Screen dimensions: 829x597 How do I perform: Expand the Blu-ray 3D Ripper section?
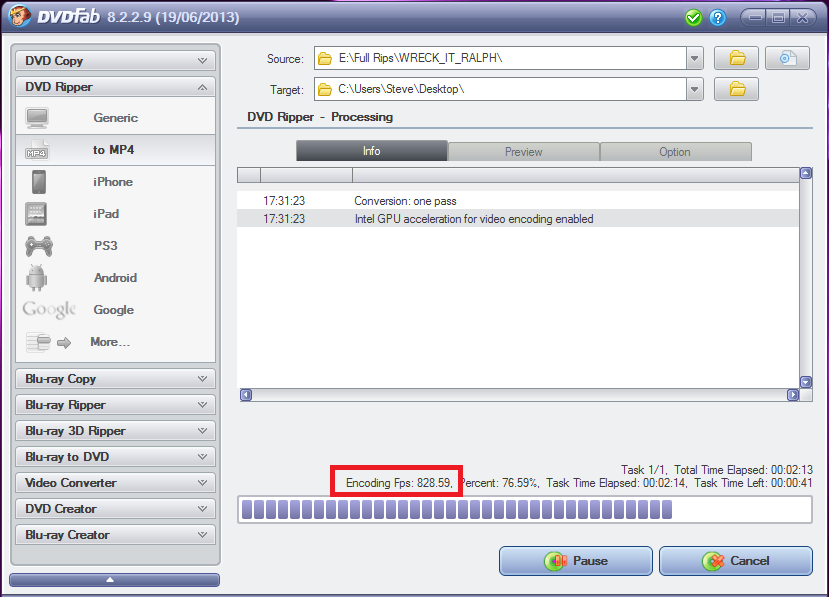point(115,431)
